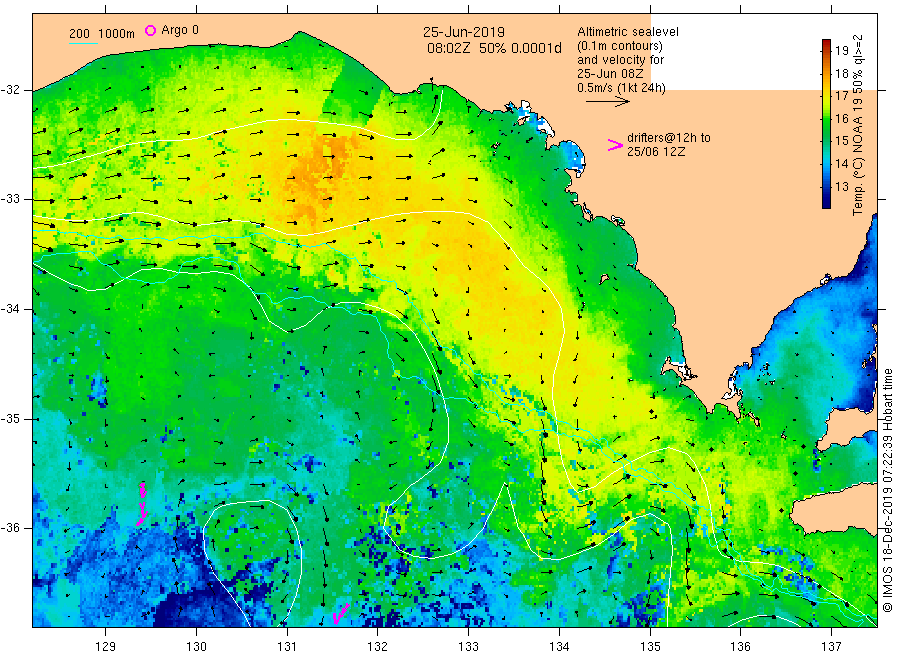Click the date label 25-Jun-2019
The height and width of the screenshot is (660, 900).
pos(464,32)
